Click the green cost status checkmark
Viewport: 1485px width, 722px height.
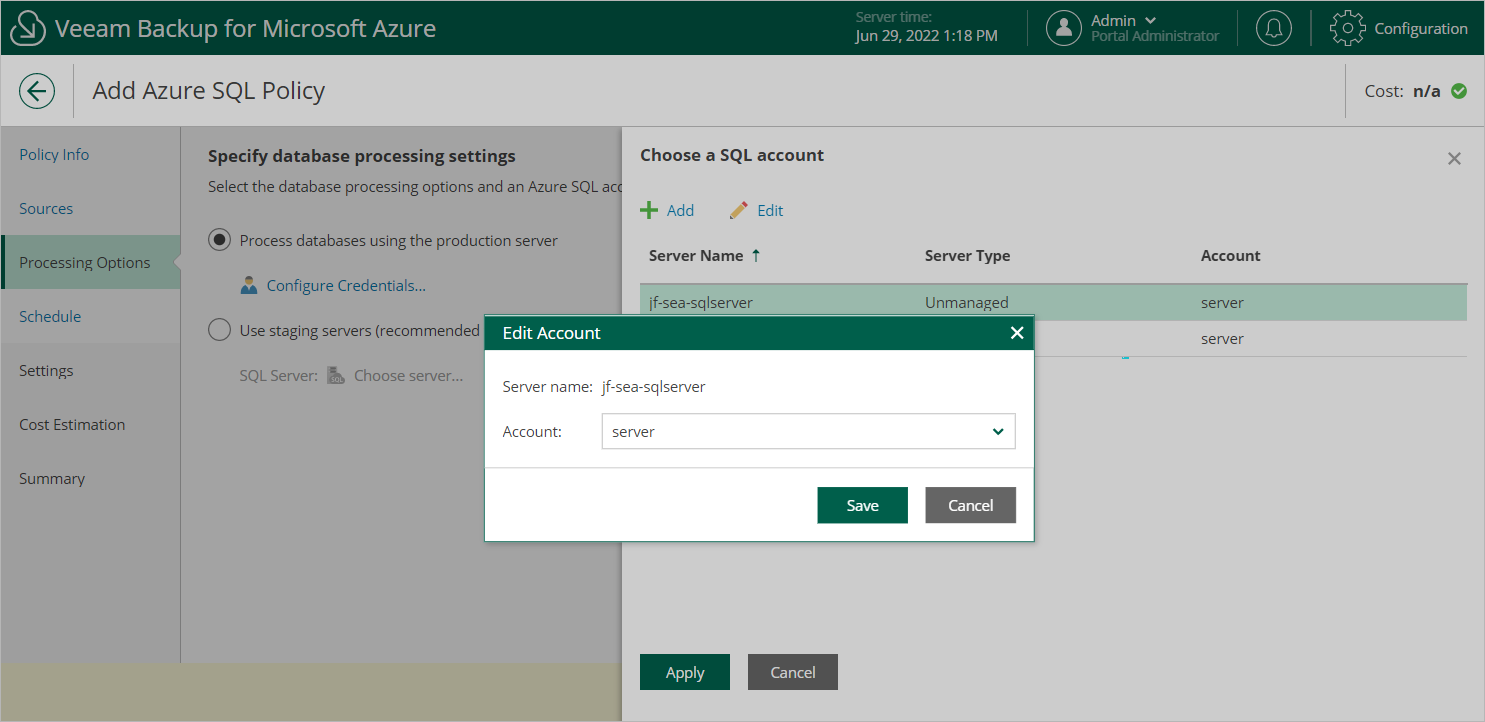point(1459,91)
